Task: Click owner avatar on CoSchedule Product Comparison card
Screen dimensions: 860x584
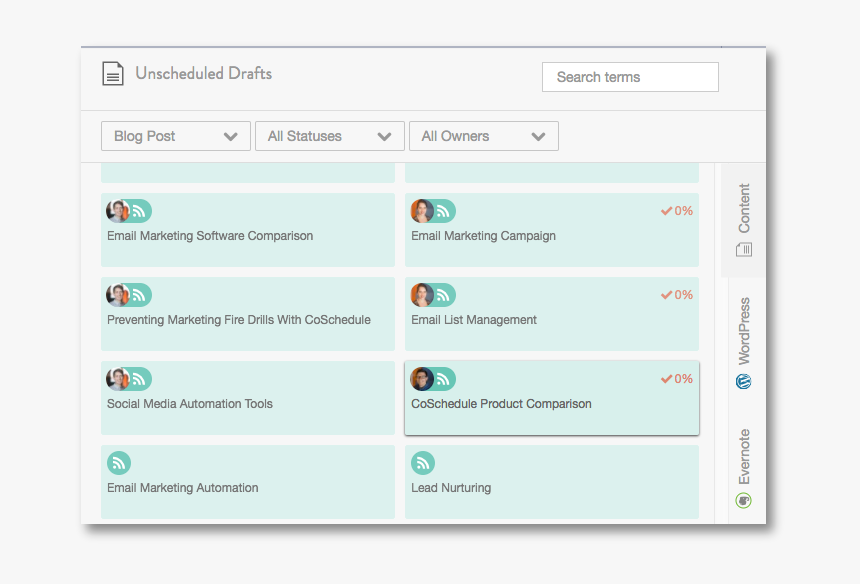Action: pos(422,379)
